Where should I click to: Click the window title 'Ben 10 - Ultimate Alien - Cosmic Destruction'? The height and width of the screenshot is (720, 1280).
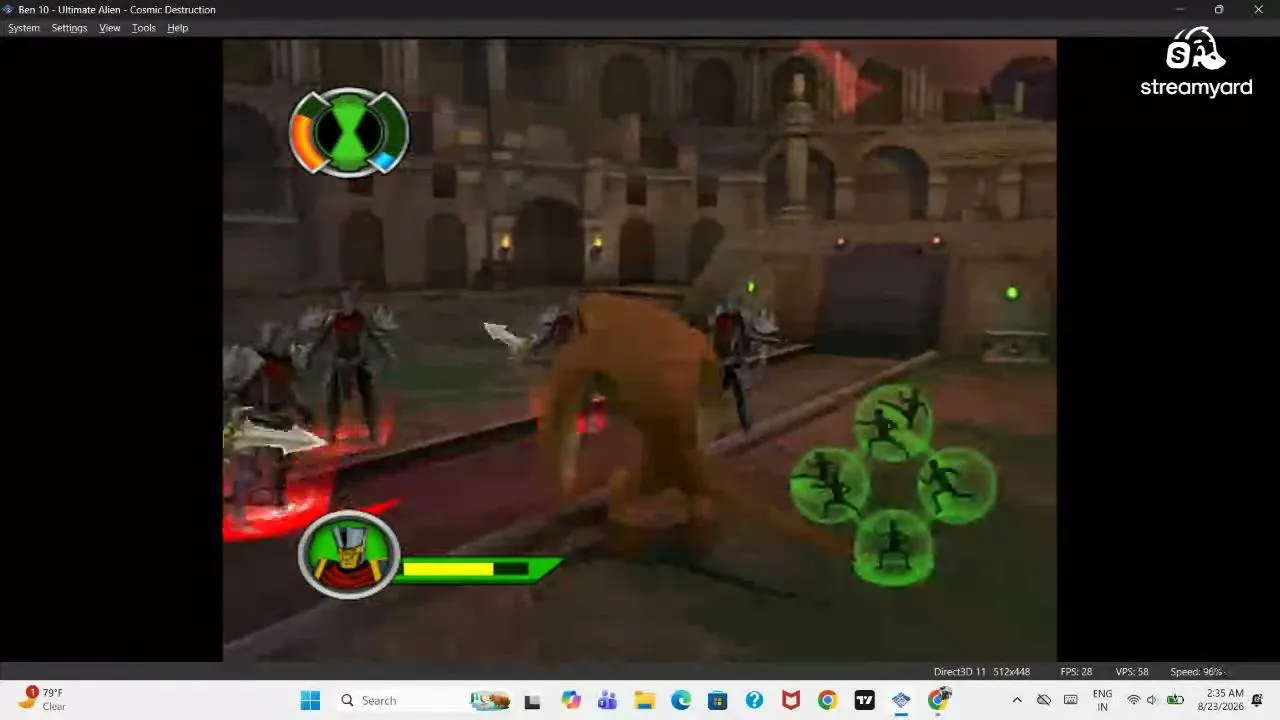117,9
